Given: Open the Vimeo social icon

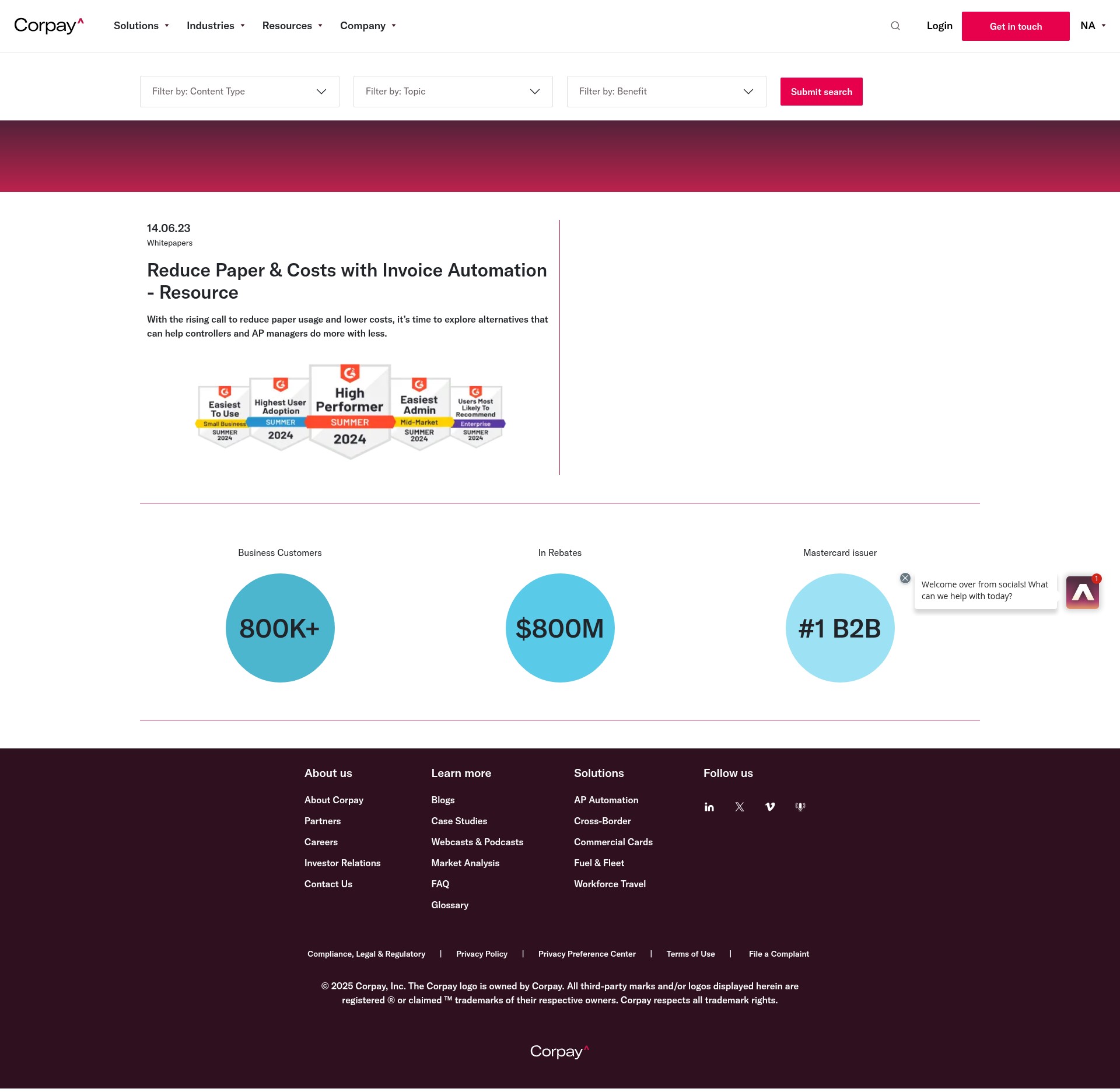Looking at the screenshot, I should (x=770, y=807).
